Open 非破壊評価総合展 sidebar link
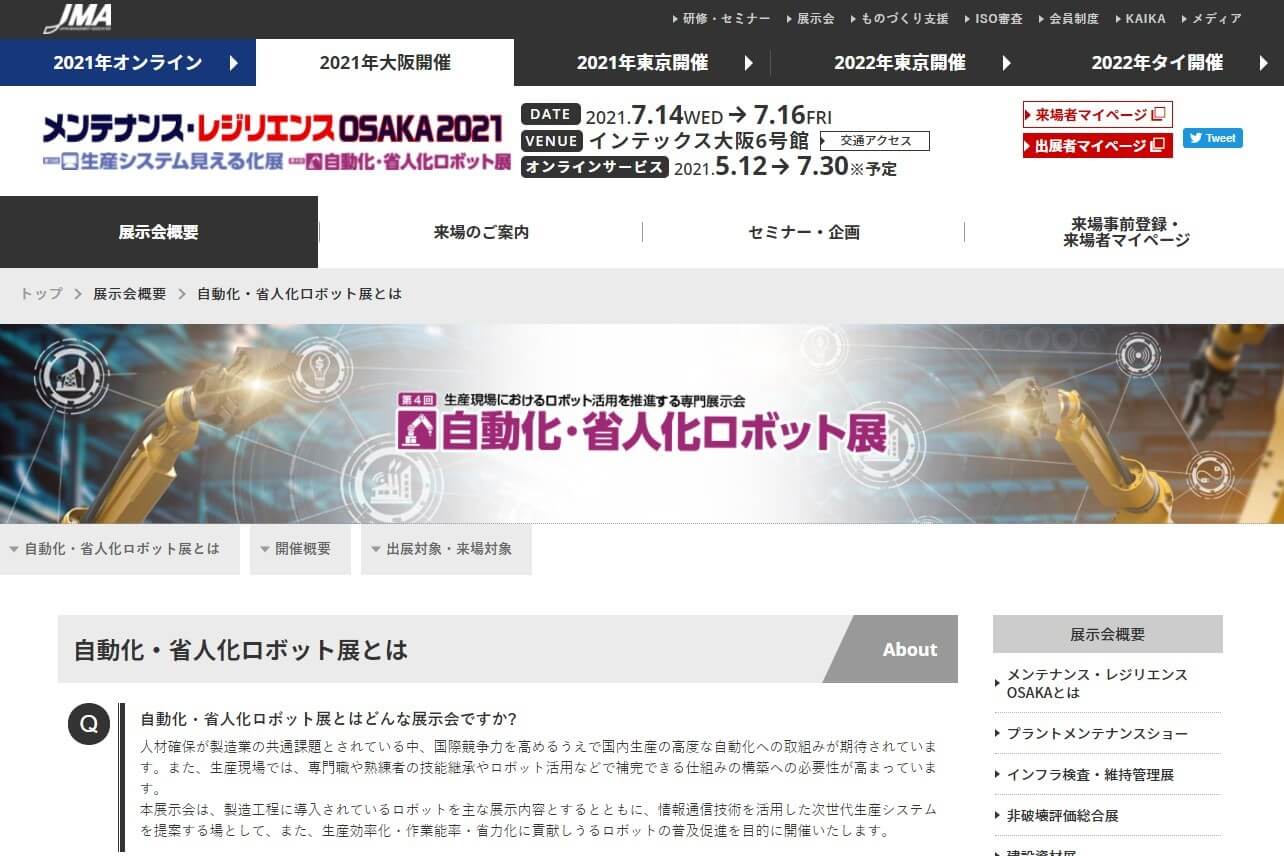1284x856 pixels. (x=1108, y=816)
